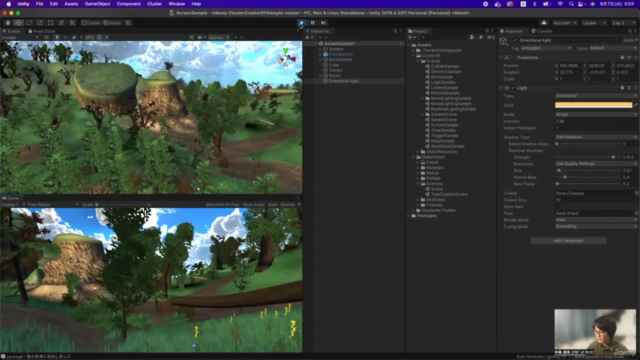The height and width of the screenshot is (360, 640).
Task: Select the Hand tool in toolbar
Action: tap(8, 23)
